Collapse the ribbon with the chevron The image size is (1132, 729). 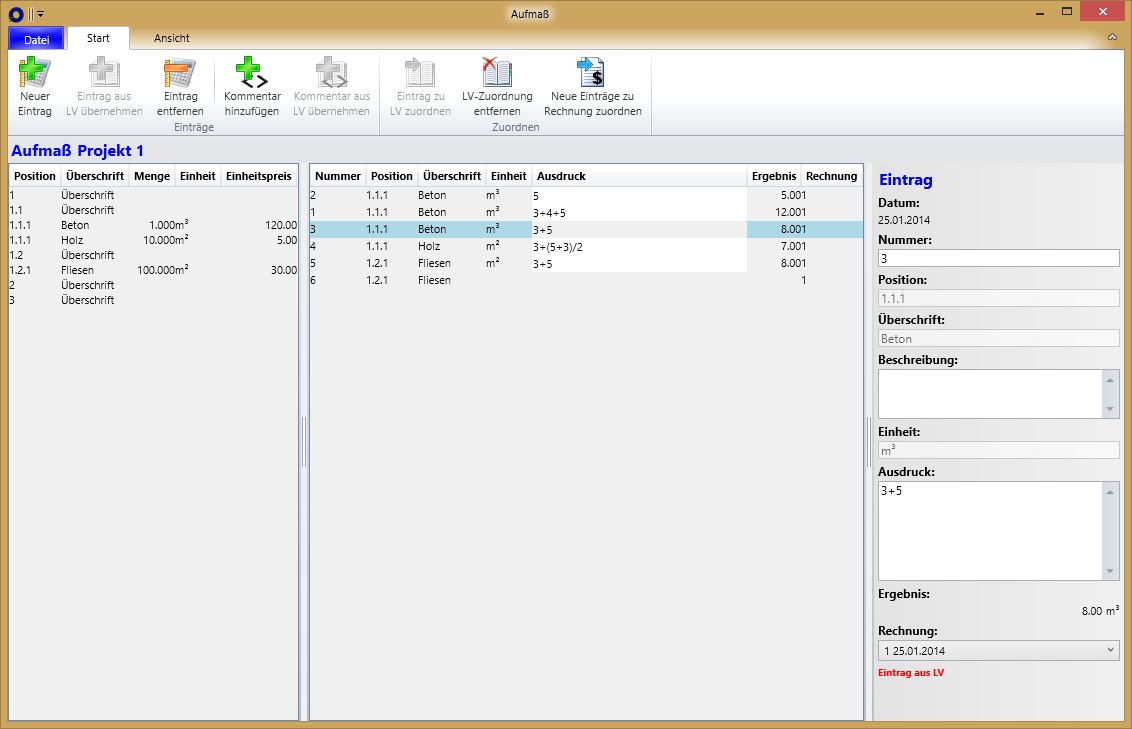(x=1112, y=38)
